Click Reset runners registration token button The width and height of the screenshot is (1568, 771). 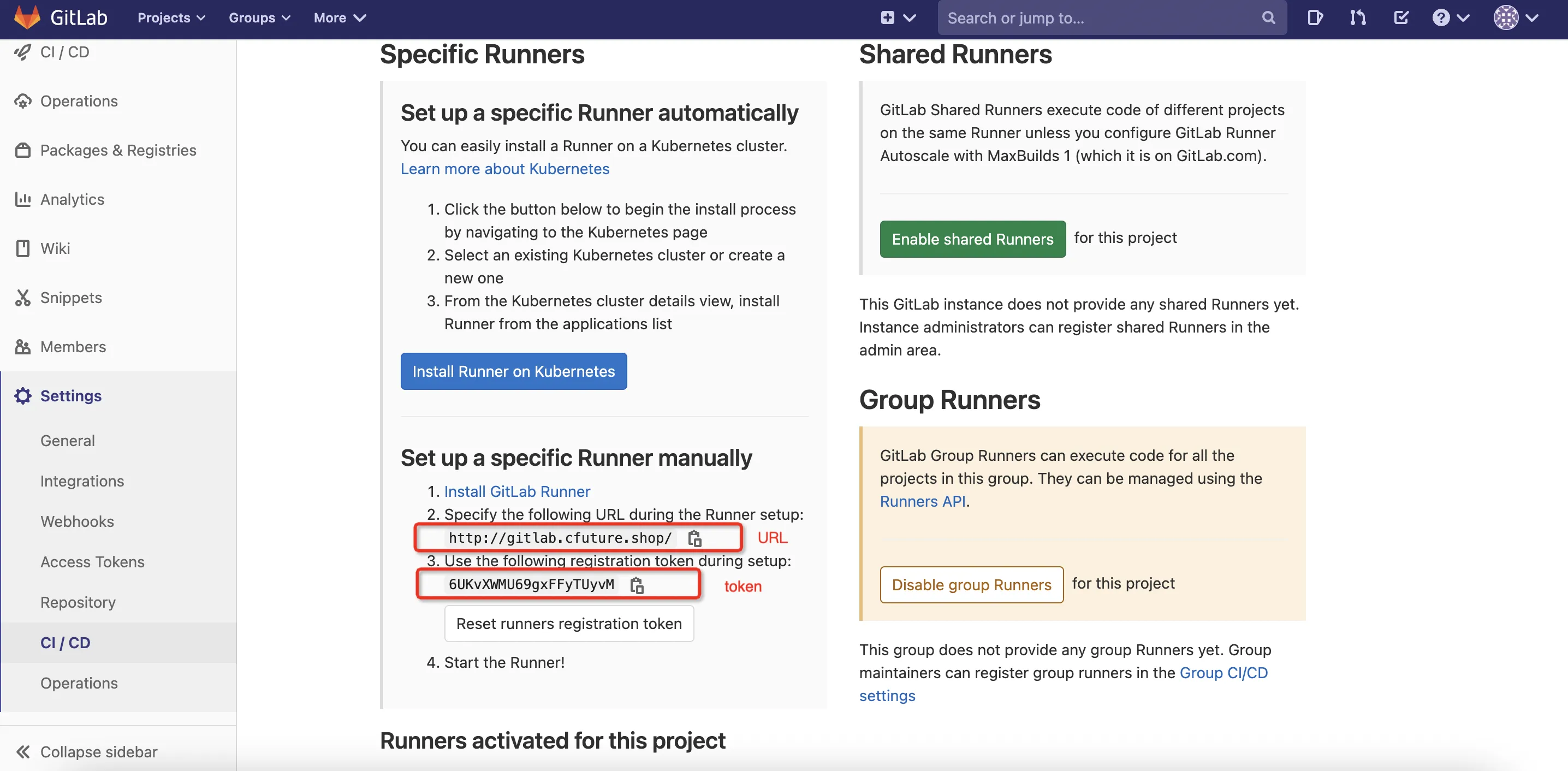tap(568, 624)
